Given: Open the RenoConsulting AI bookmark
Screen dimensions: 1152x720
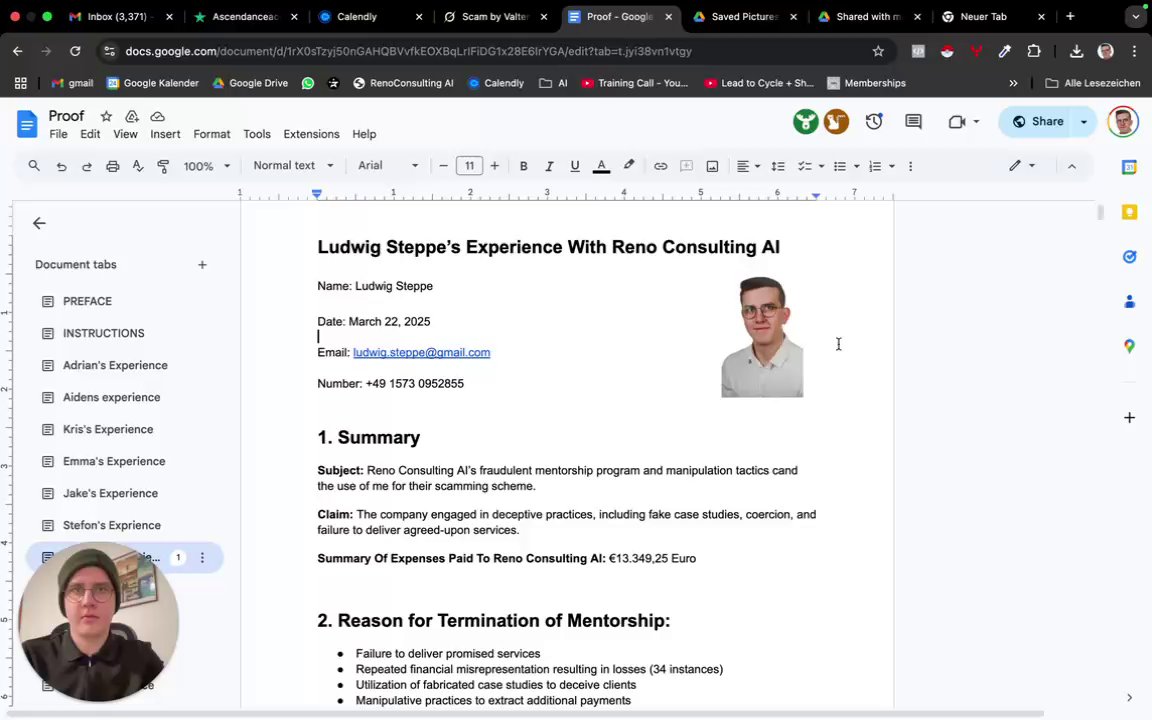Looking at the screenshot, I should point(403,83).
